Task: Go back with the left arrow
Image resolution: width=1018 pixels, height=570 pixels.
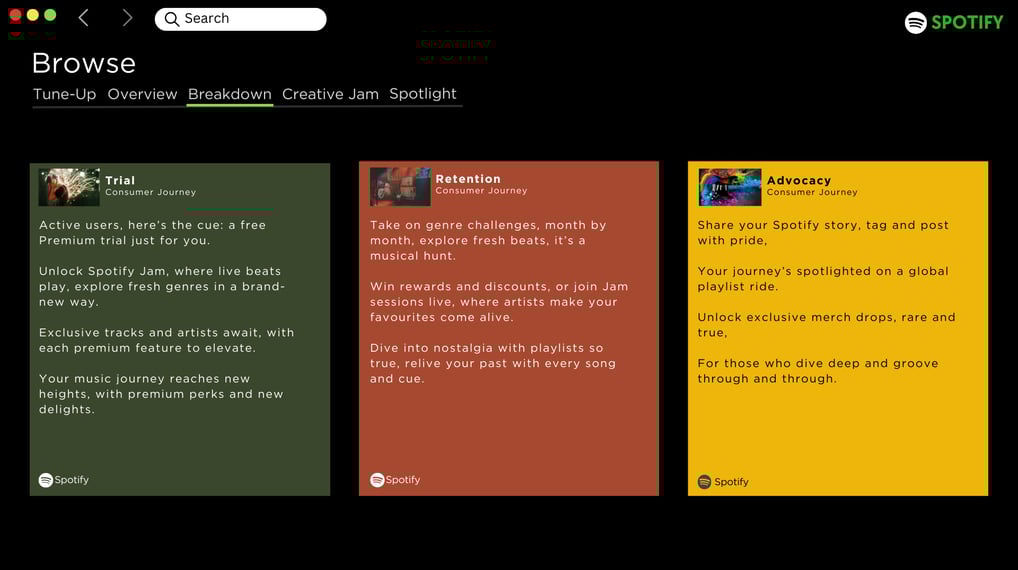Action: point(84,18)
